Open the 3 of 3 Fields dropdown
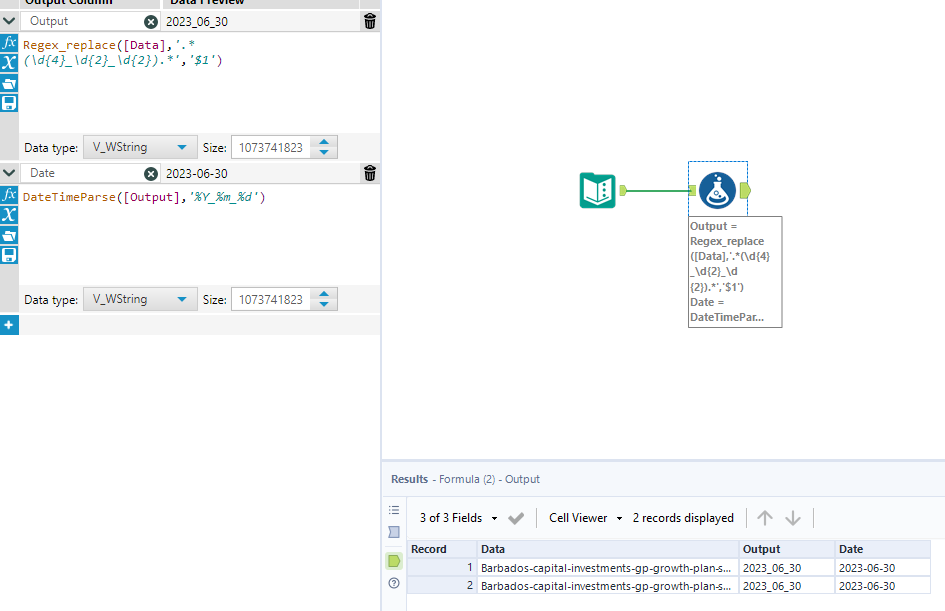 [x=458, y=518]
